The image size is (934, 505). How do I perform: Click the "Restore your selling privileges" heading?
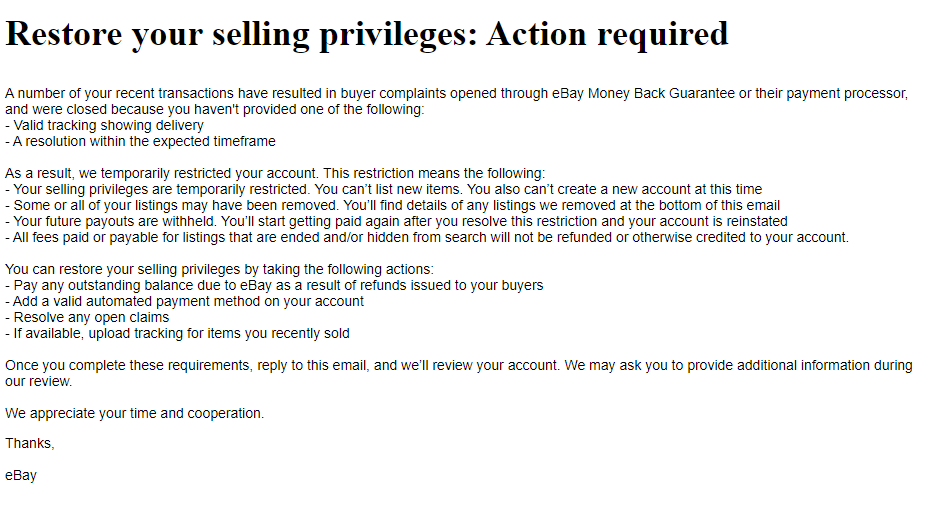pyautogui.click(x=240, y=34)
